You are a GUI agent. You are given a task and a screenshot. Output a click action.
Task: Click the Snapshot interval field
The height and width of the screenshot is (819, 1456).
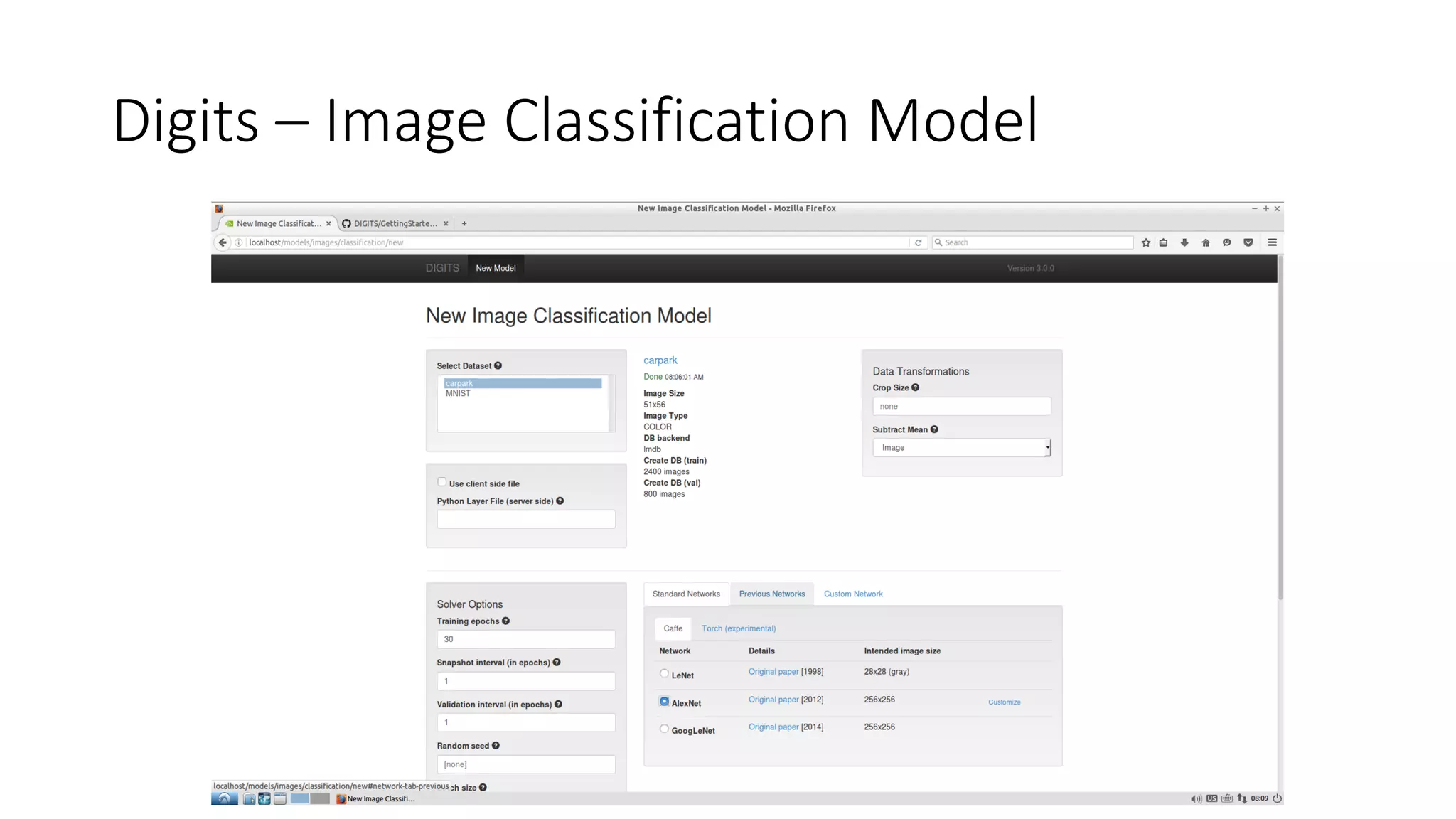point(526,681)
